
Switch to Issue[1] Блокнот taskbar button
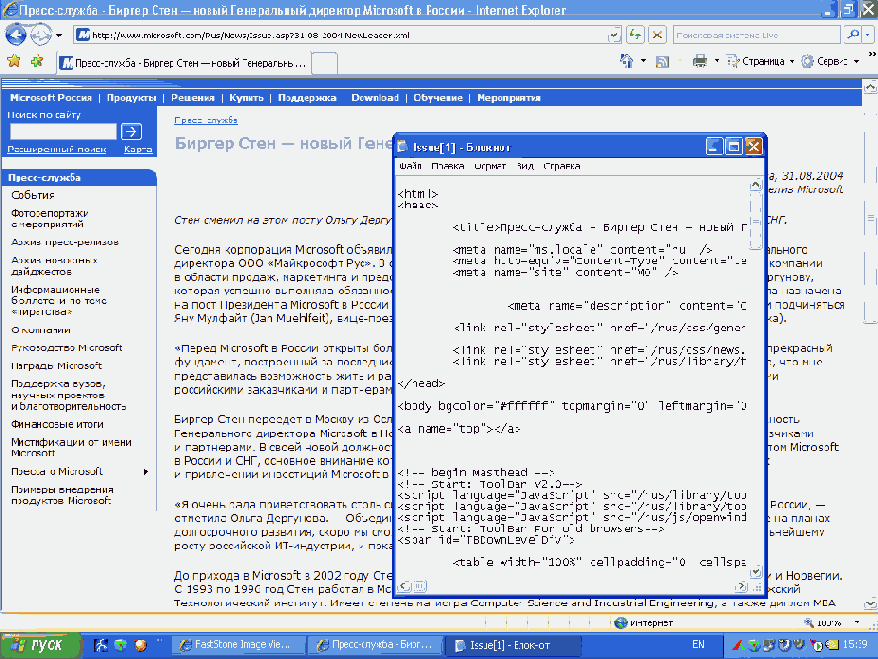513,645
